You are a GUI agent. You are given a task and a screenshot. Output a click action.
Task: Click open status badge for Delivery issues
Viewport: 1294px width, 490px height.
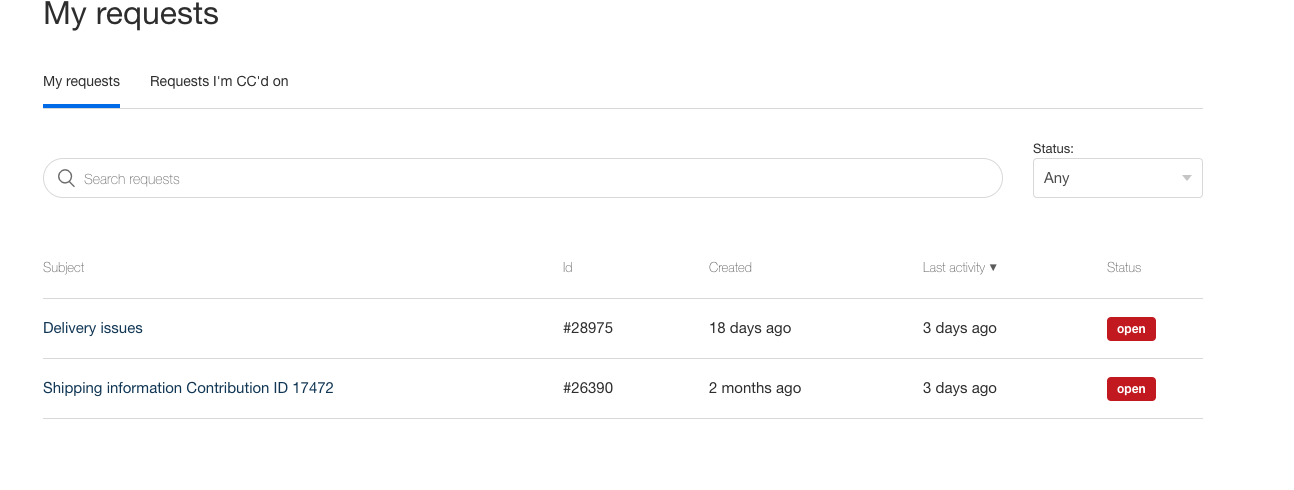pos(1131,329)
